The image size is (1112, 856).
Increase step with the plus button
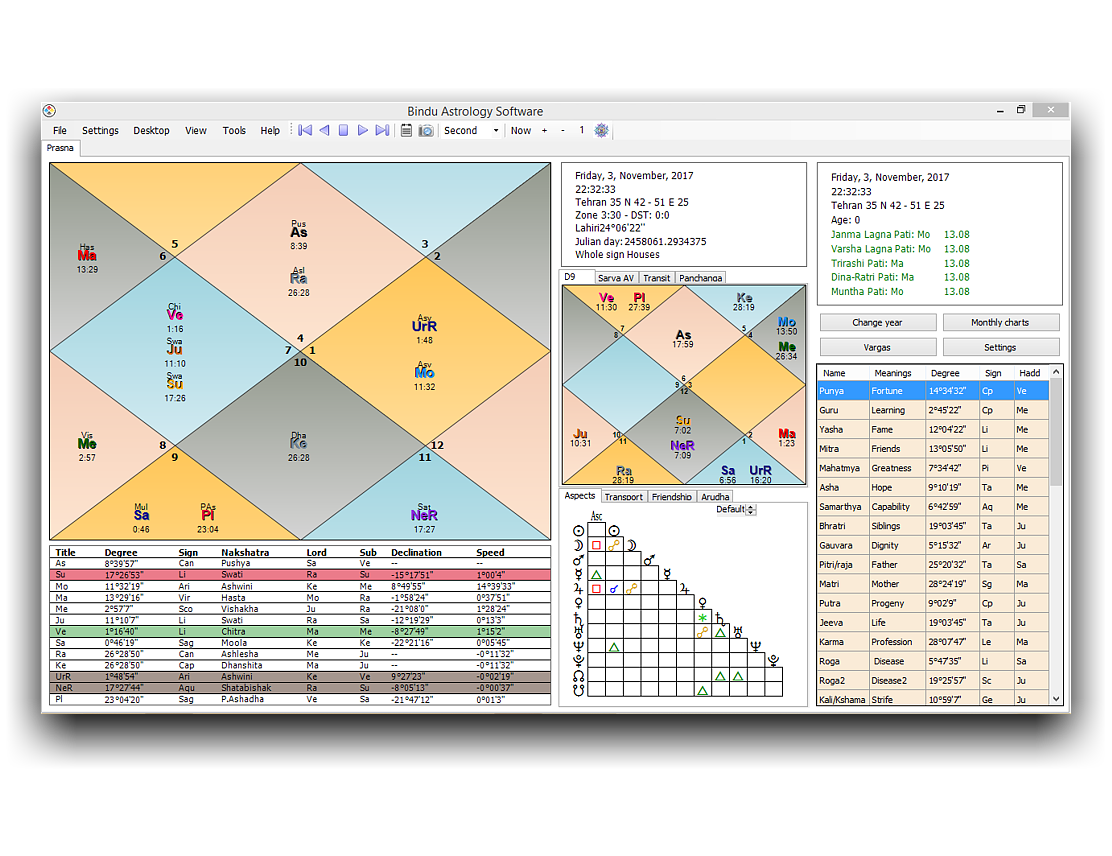tap(545, 130)
